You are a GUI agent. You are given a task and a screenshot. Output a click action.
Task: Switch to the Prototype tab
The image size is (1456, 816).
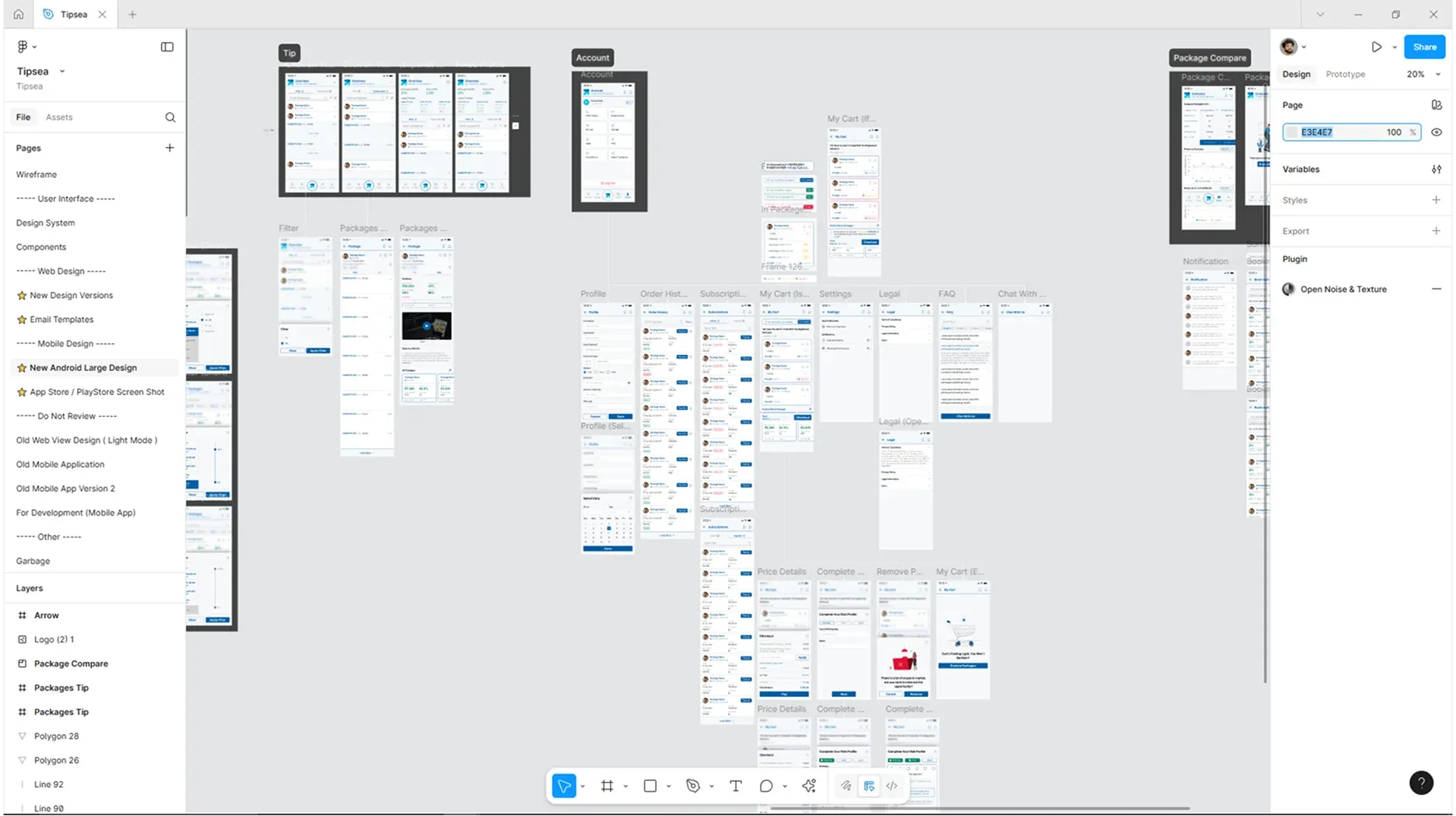(1345, 74)
